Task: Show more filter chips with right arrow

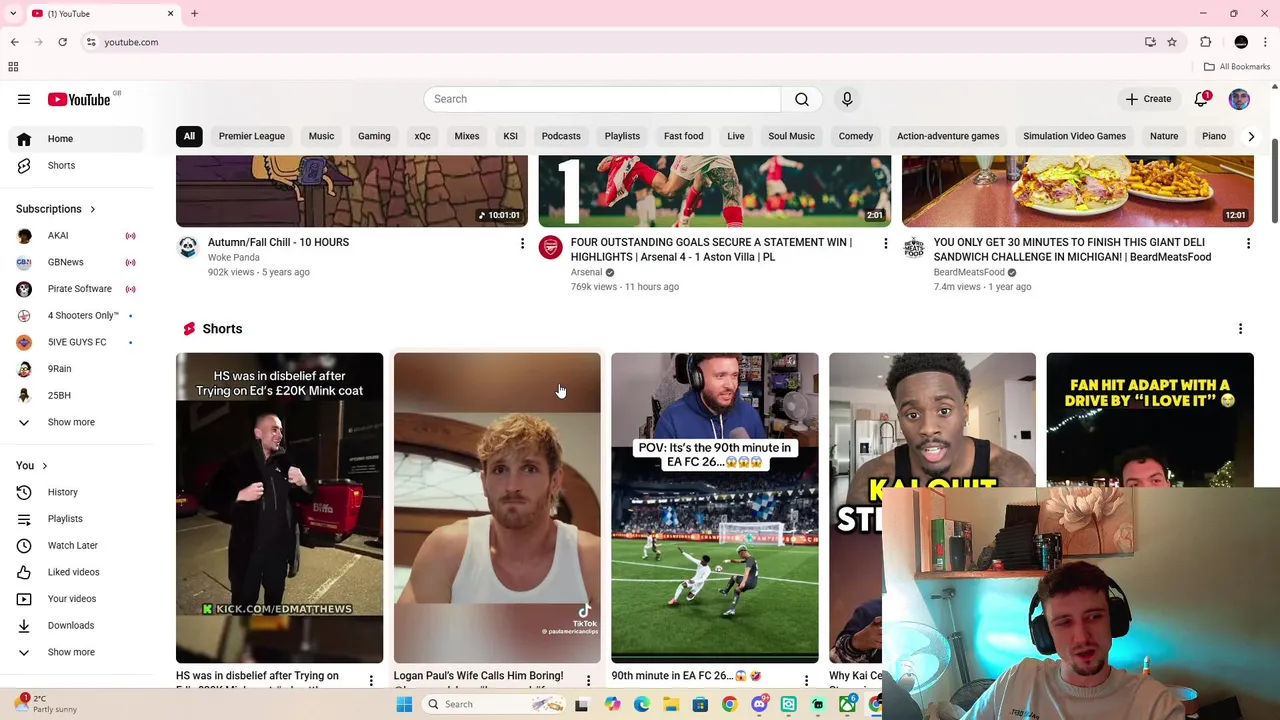Action: [x=1250, y=136]
